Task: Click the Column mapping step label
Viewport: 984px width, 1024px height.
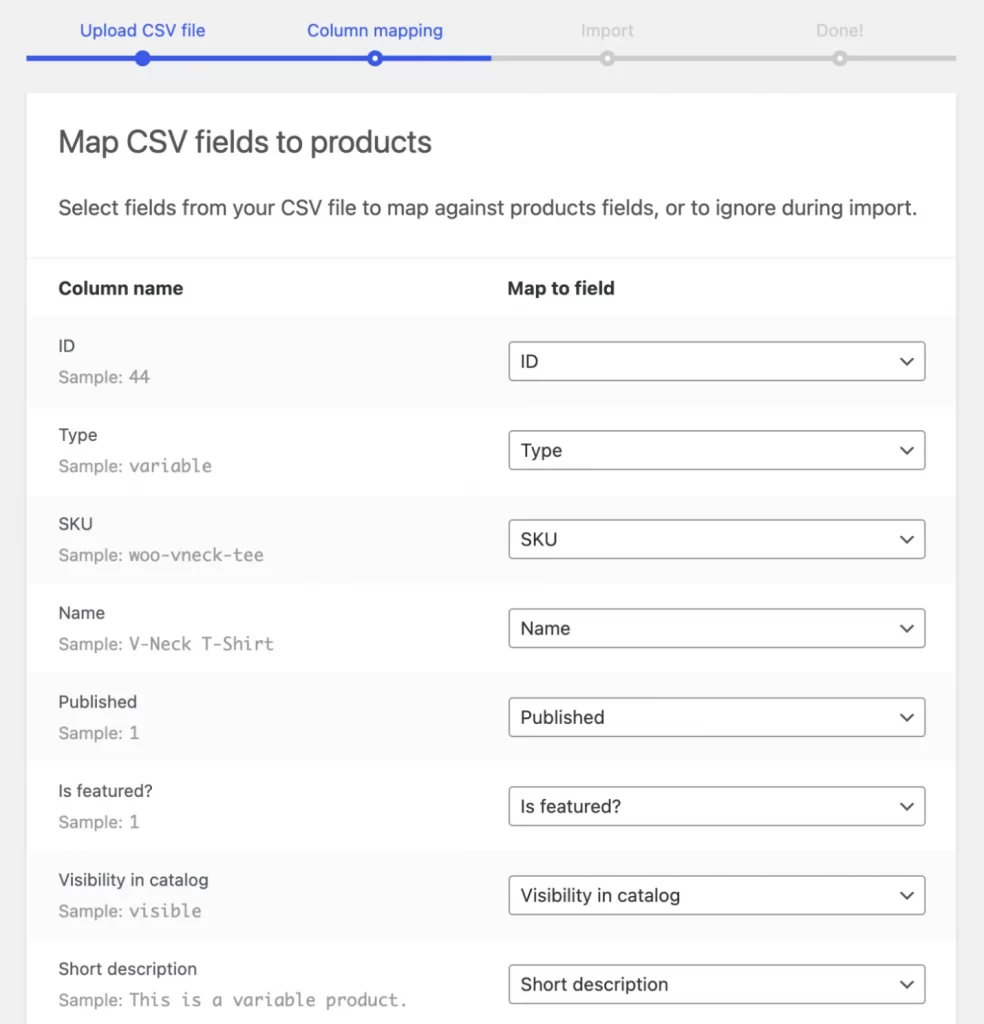Action: pyautogui.click(x=375, y=30)
